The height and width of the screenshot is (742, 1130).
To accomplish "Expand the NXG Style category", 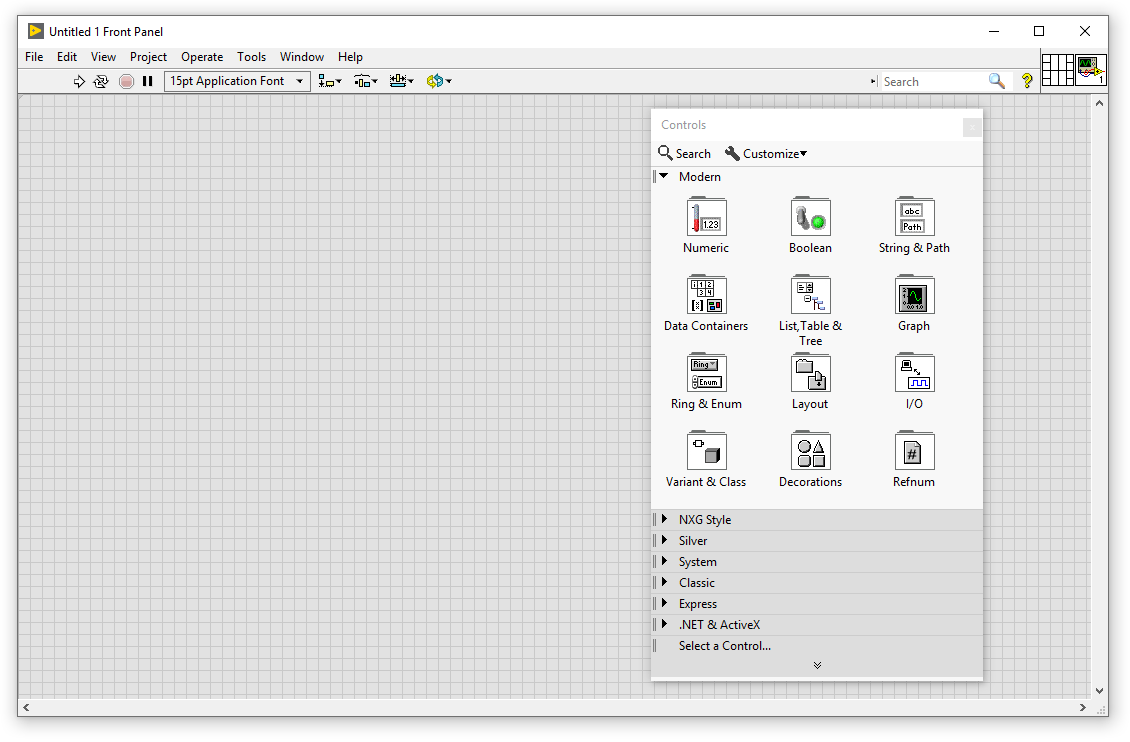I will (664, 519).
